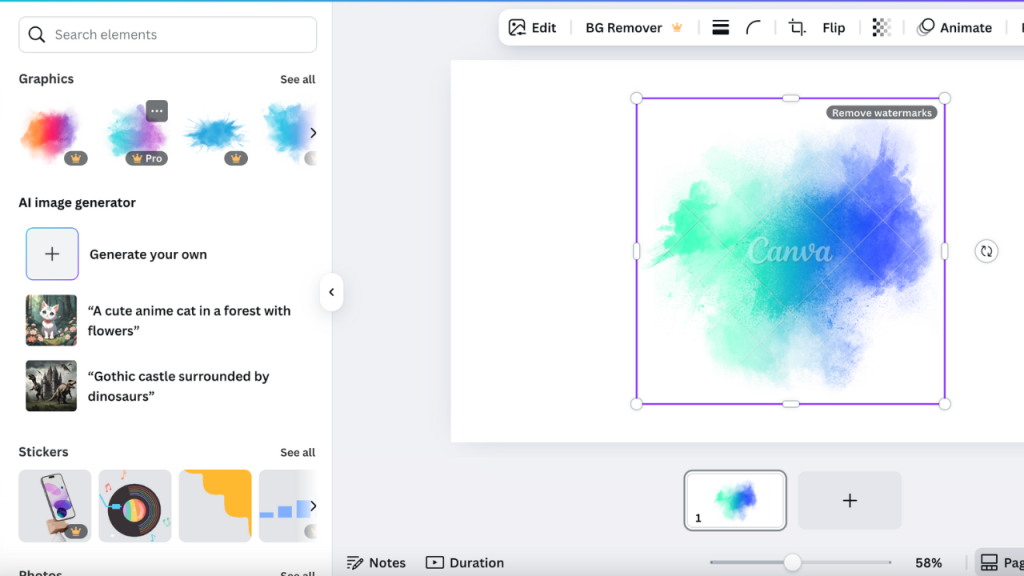Click the bottom-right resize handle of image
Image resolution: width=1024 pixels, height=576 pixels.
coord(944,404)
